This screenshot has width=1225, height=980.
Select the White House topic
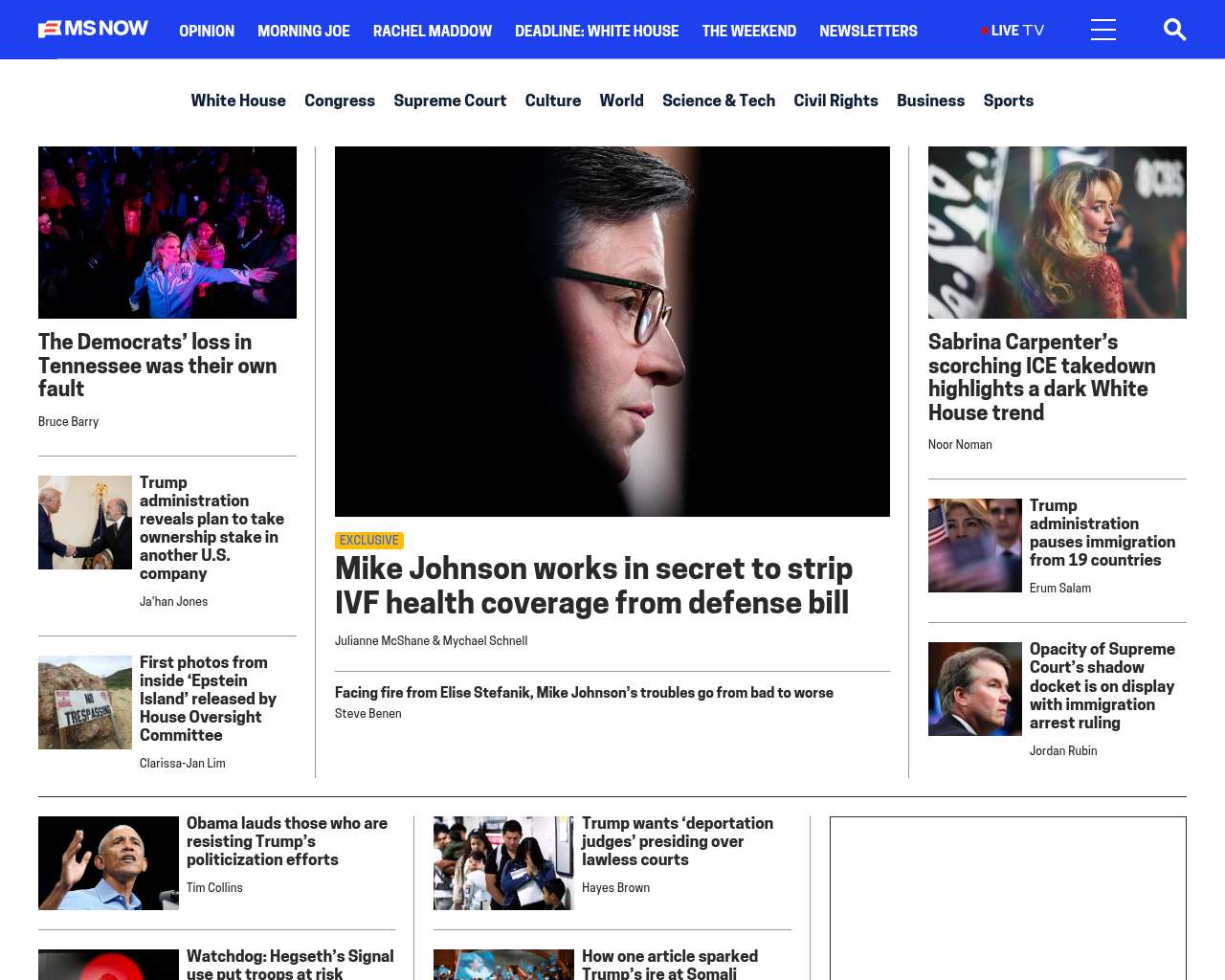tap(238, 100)
